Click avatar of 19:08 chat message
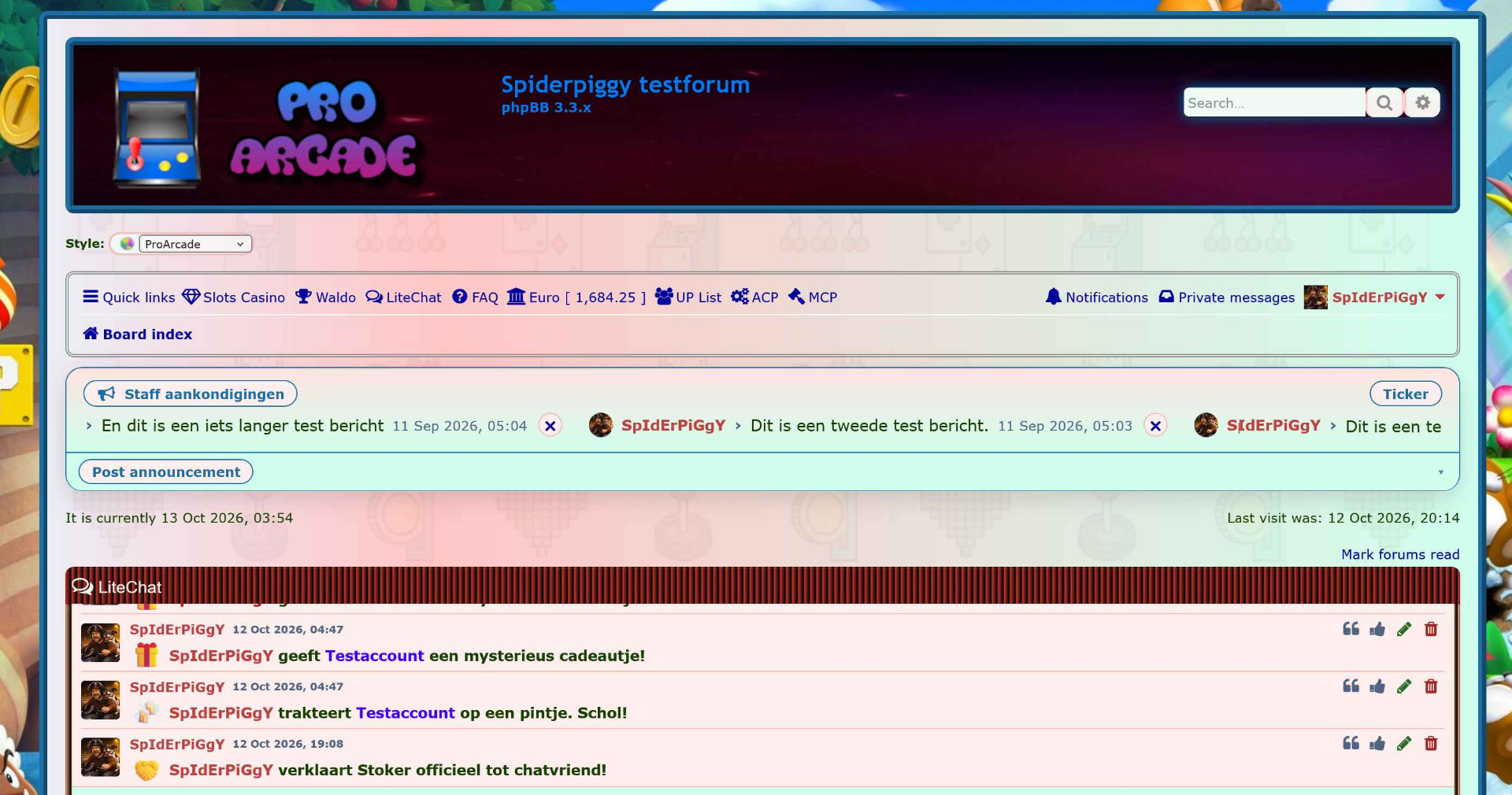This screenshot has height=795, width=1512. (x=101, y=757)
